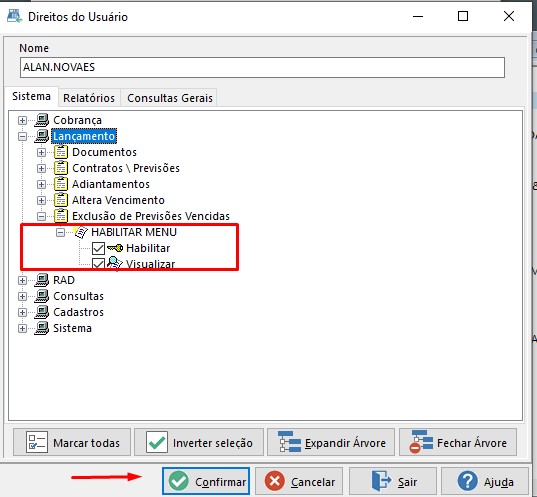The height and width of the screenshot is (497, 537).
Task: Select the Cadastros tree label
Action: (x=78, y=312)
